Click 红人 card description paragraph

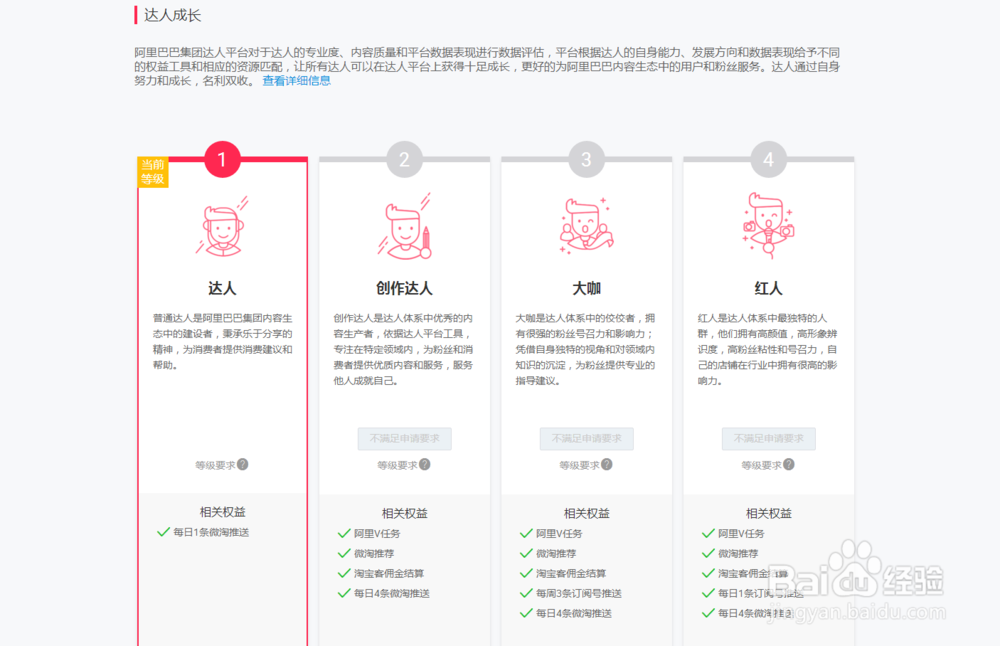coord(768,349)
